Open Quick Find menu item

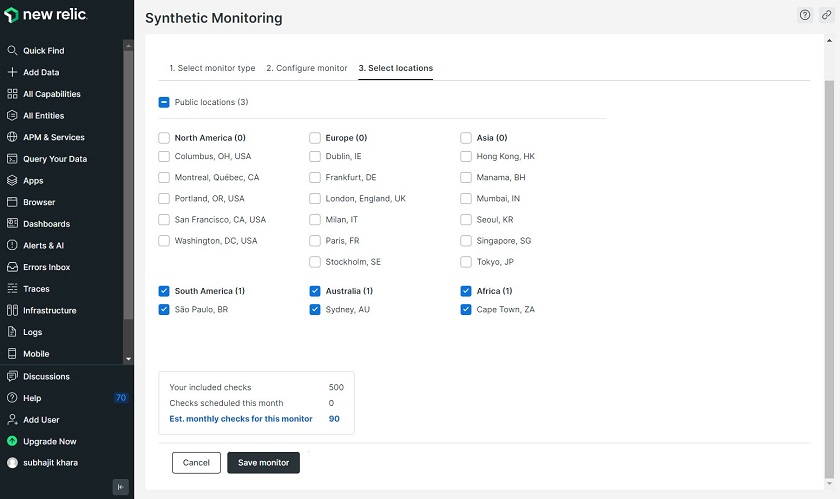point(43,50)
